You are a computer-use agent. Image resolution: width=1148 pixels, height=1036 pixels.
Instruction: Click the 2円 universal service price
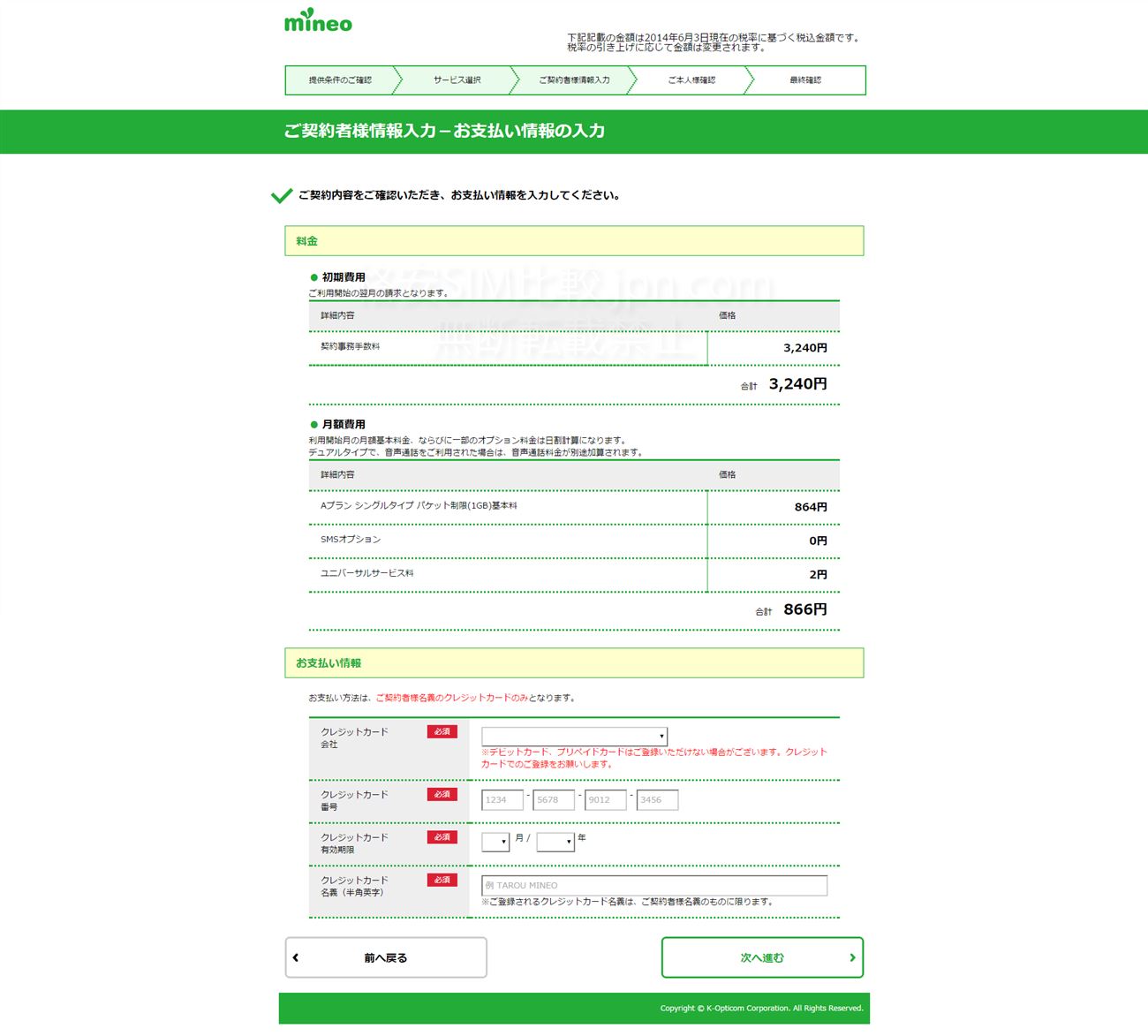coord(819,574)
